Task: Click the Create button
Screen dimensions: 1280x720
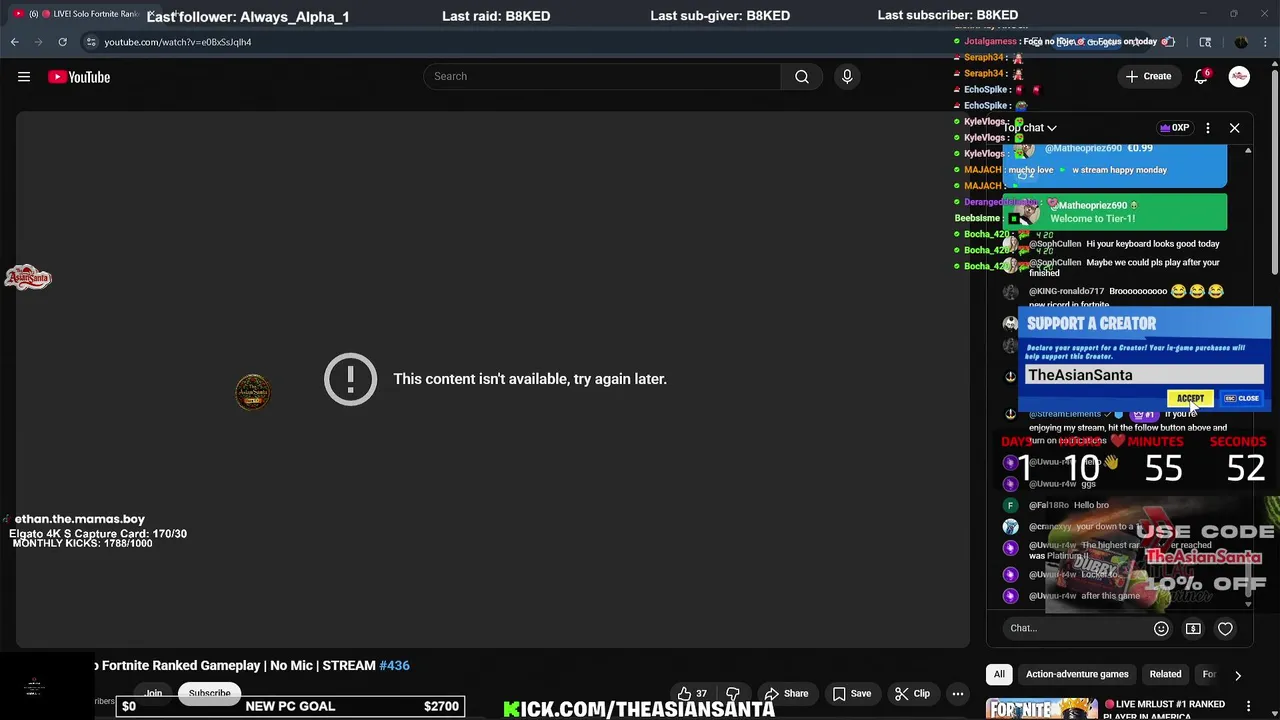Action: point(1148,77)
